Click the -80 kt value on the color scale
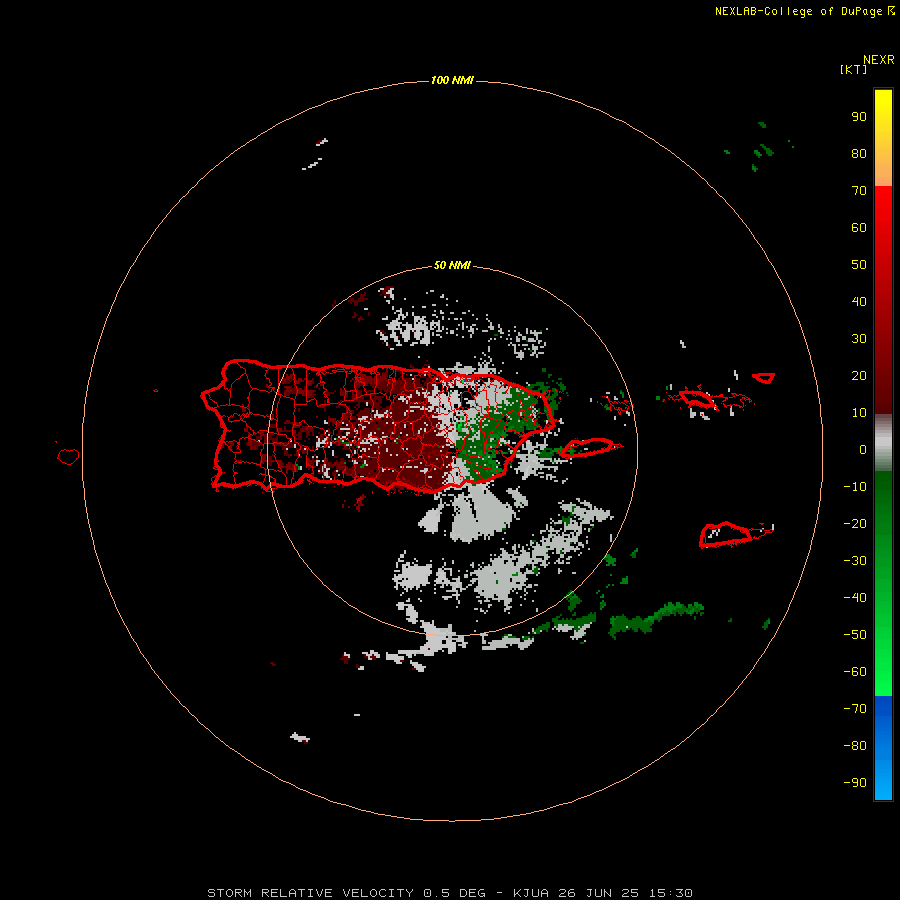Image resolution: width=900 pixels, height=900 pixels. (x=855, y=746)
